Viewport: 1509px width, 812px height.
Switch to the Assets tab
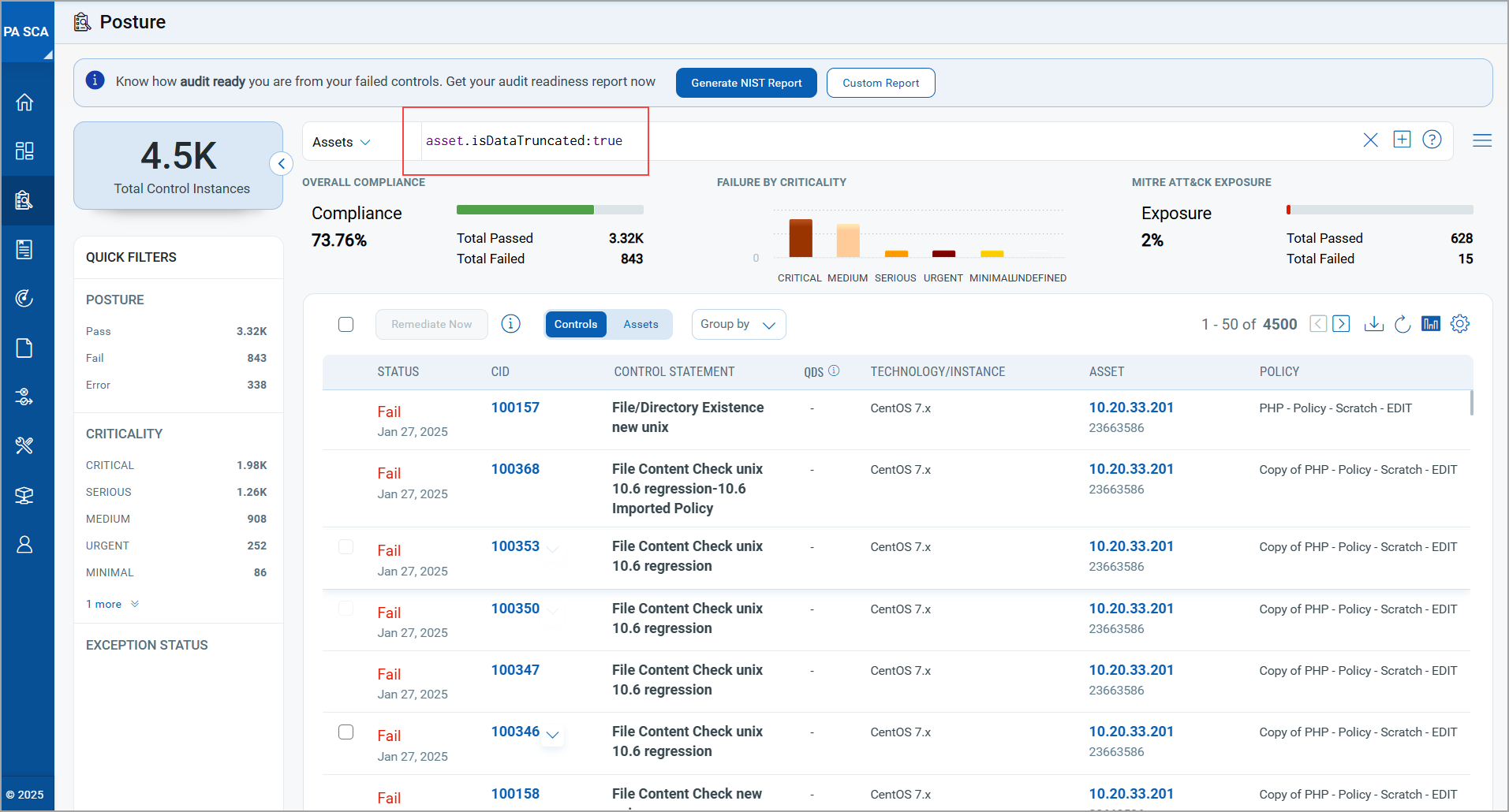pyautogui.click(x=641, y=324)
